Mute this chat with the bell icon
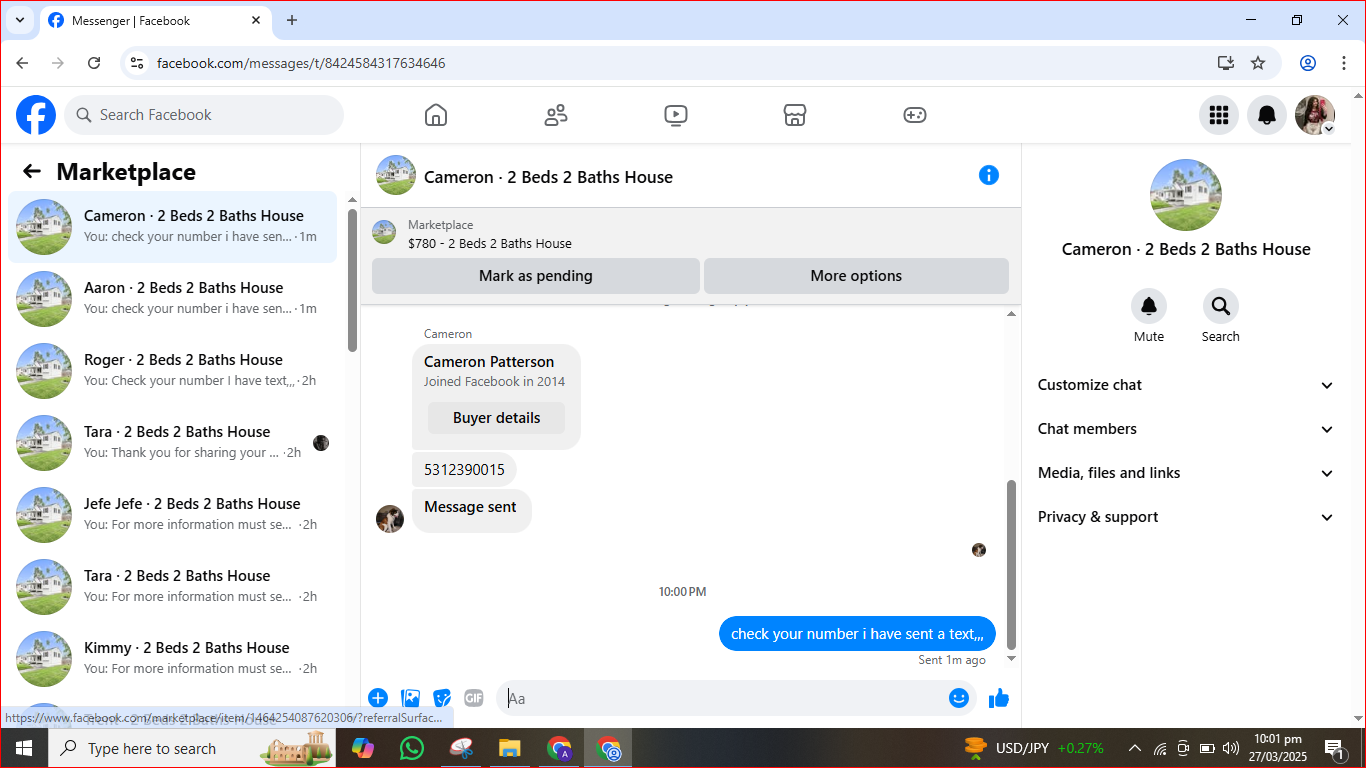The height and width of the screenshot is (768, 1366). (1149, 306)
